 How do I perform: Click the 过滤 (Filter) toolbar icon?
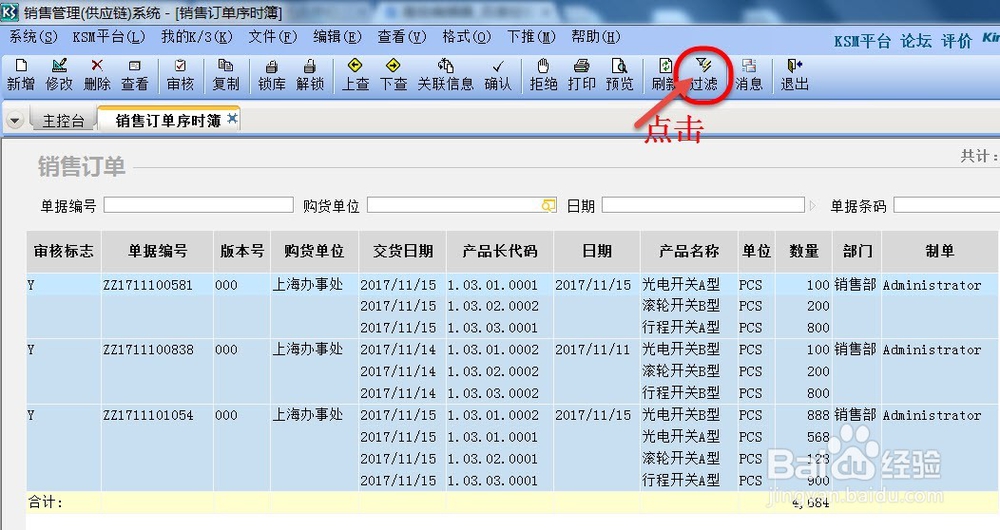[x=703, y=75]
